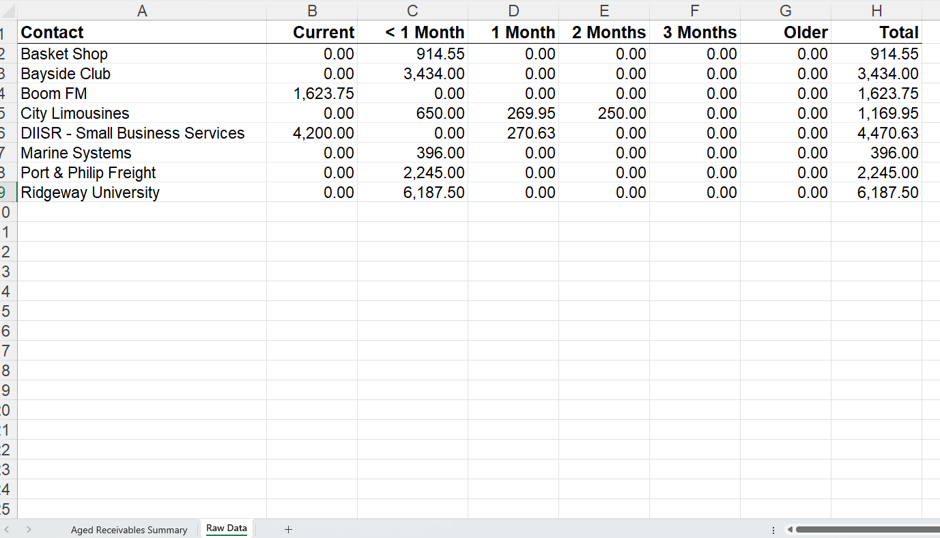Click the horizontal scrollbar left arrow
Viewport: 940px width, 538px height.
[790, 530]
